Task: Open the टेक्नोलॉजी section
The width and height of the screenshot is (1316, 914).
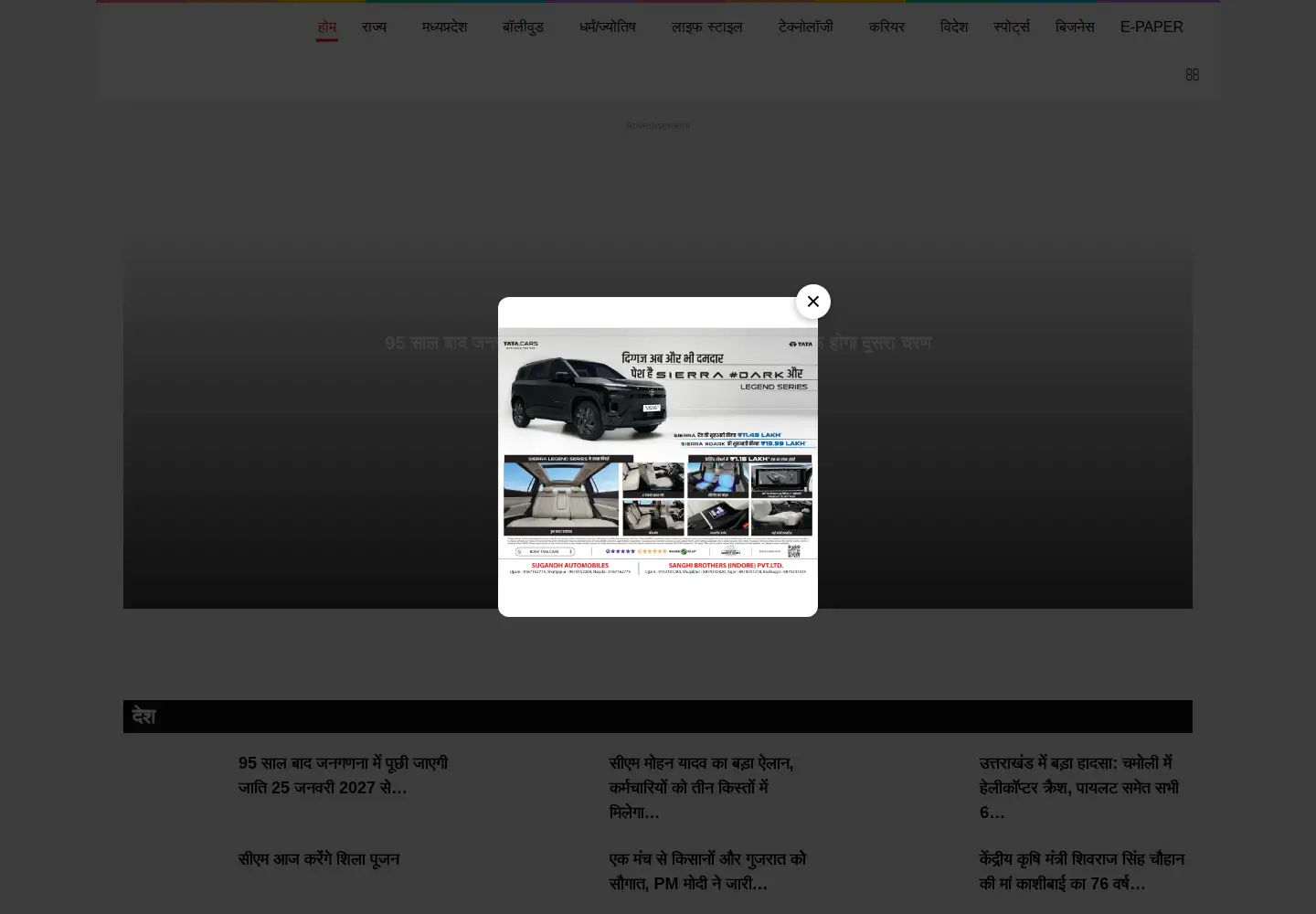Action: 806,27
